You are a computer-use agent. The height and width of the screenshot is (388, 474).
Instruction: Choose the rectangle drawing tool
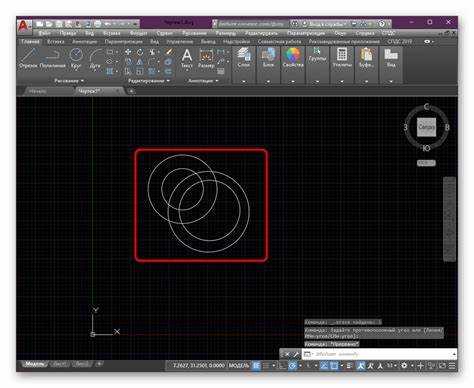coord(110,52)
